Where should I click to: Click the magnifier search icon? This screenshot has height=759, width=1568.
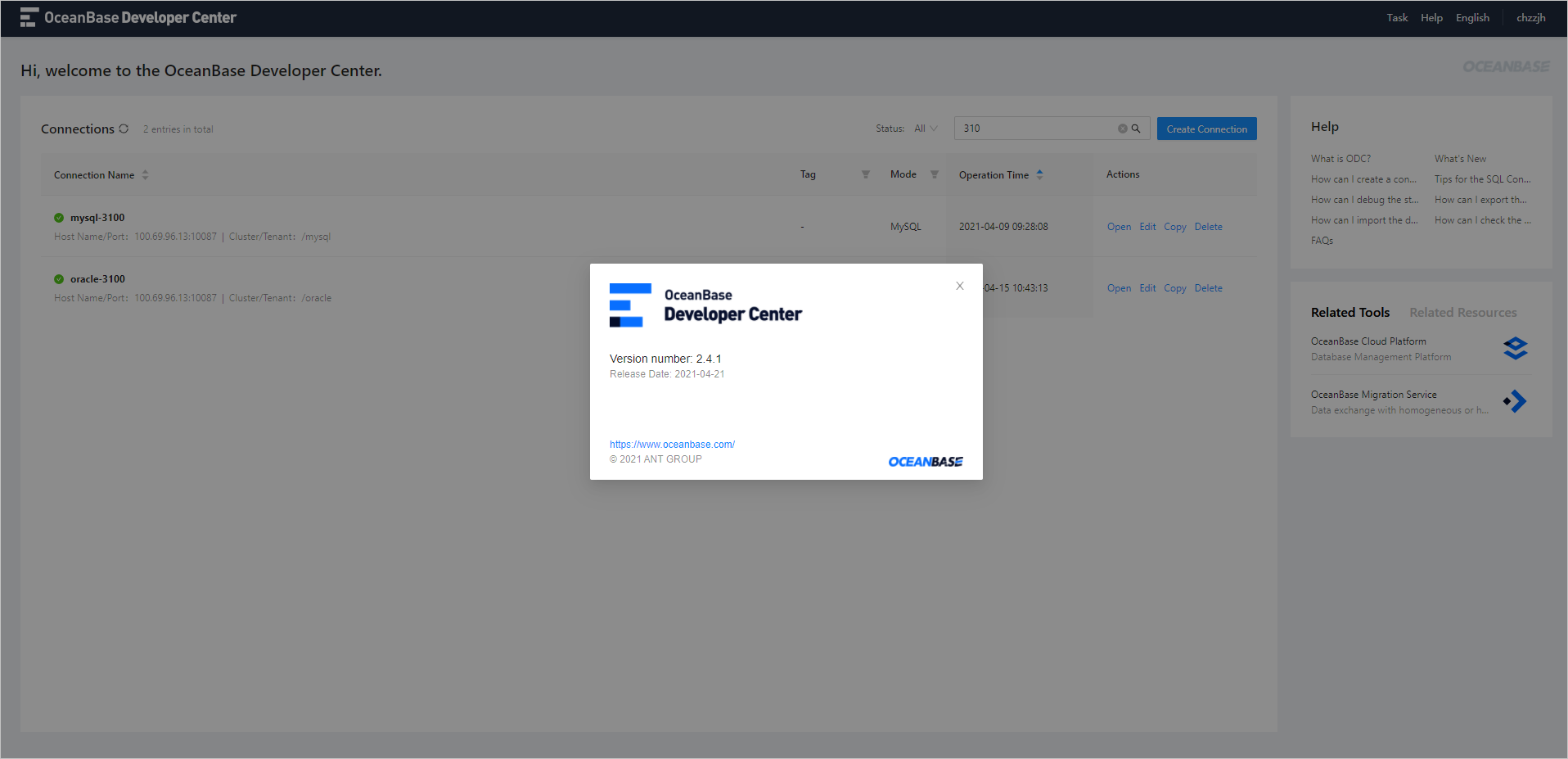tap(1136, 129)
